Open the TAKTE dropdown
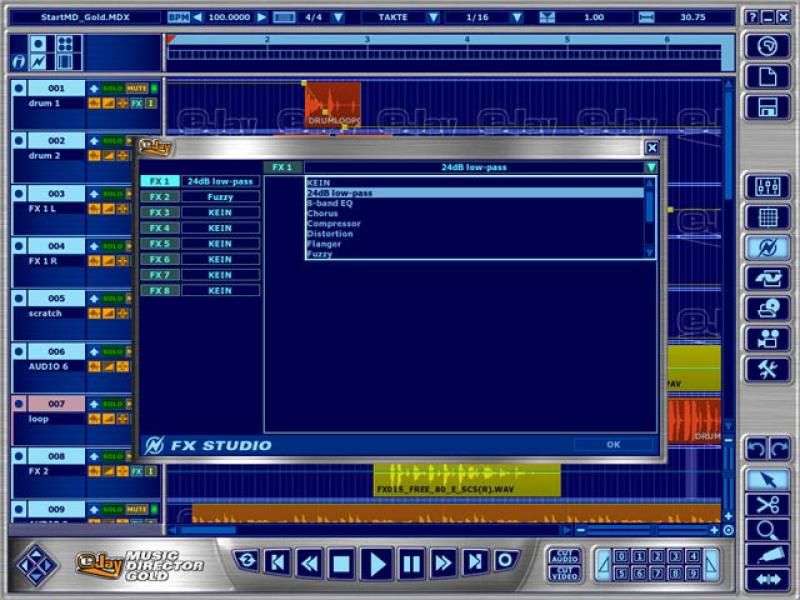Screen dimensions: 800x600 432,17
